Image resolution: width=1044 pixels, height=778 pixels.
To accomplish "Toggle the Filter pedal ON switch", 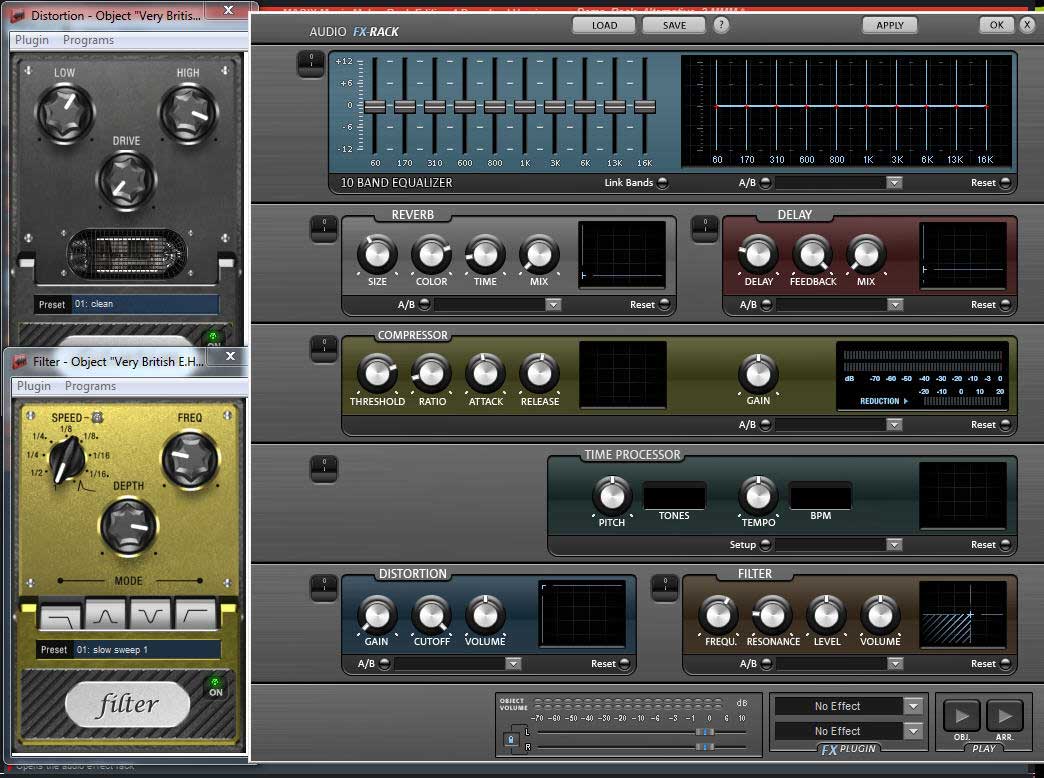I will [214, 687].
